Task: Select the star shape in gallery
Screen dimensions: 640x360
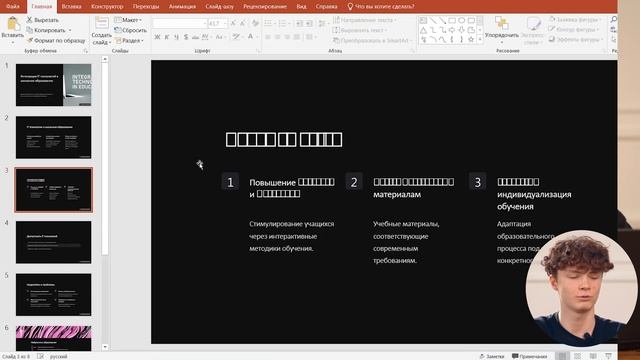Action: (x=471, y=40)
